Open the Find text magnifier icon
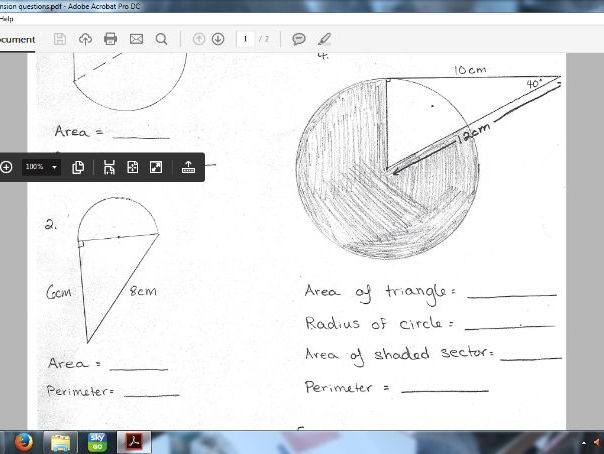Screen dimensions: 604x454 point(162,39)
